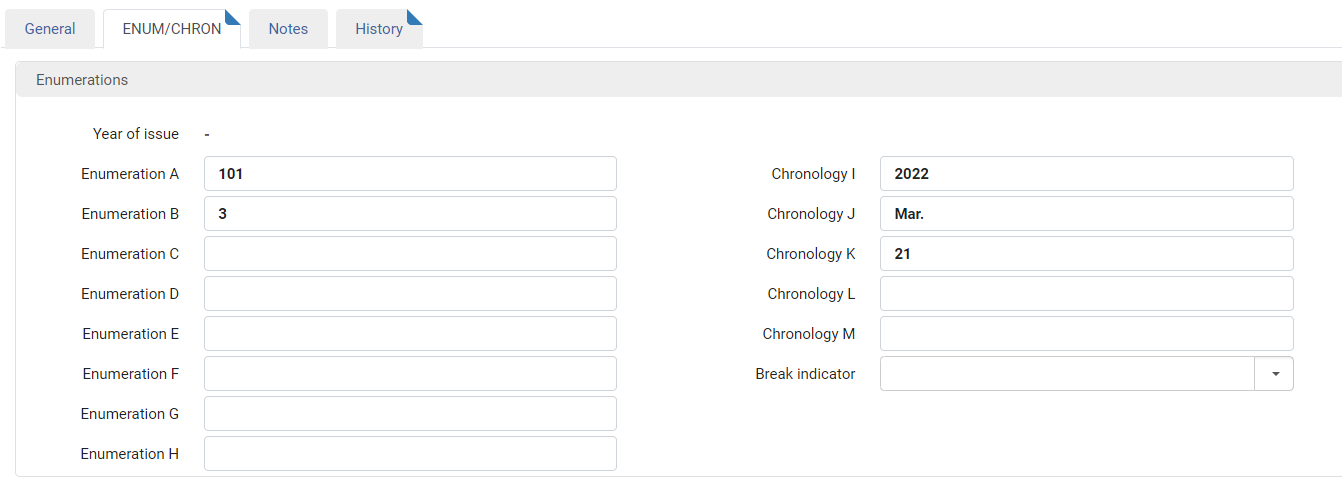Select the Enumeration F input box

coord(410,374)
